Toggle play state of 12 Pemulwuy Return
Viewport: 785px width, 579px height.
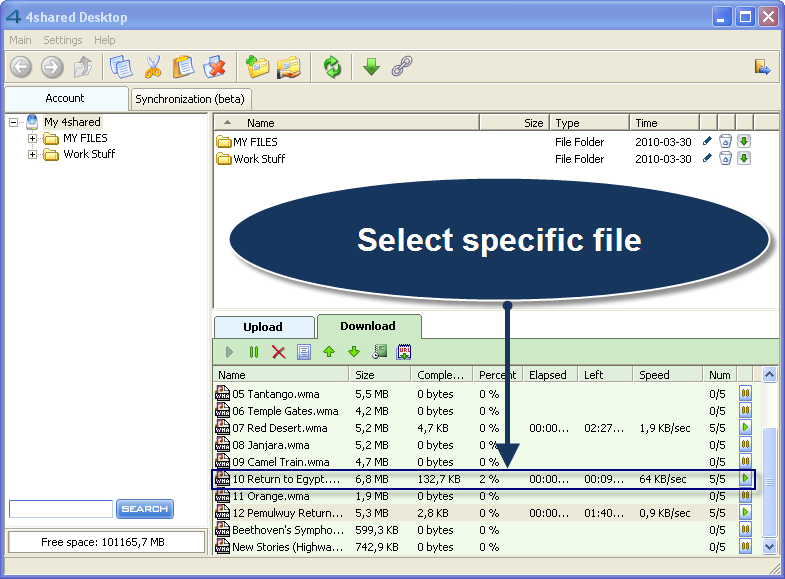[x=745, y=512]
